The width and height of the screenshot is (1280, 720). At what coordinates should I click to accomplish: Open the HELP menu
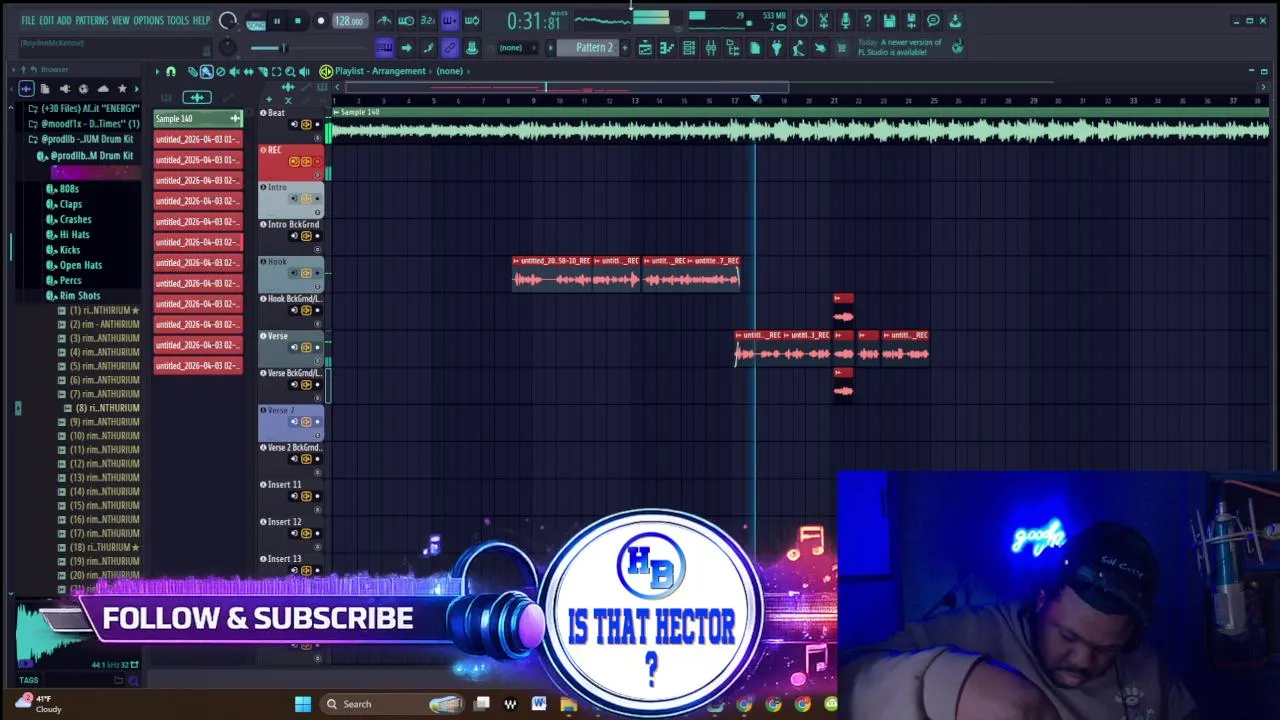[x=201, y=20]
